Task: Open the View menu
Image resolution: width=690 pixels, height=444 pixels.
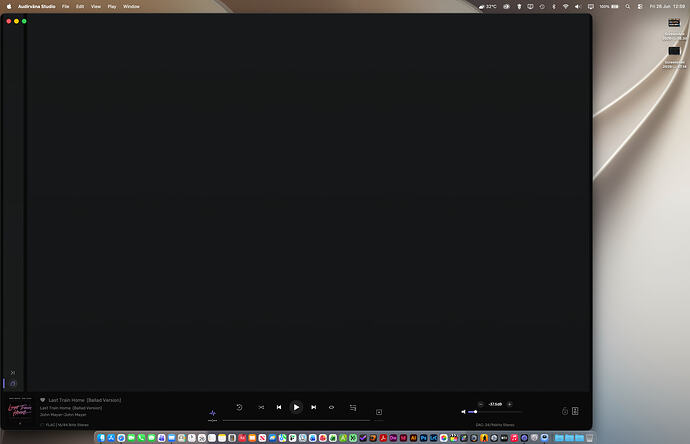Action: coord(96,7)
